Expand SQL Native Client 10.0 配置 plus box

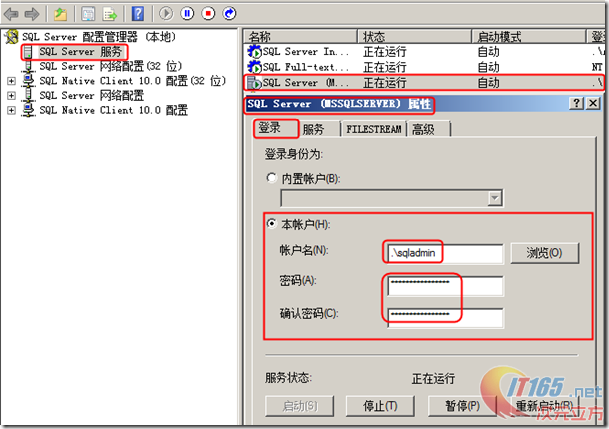point(11,110)
